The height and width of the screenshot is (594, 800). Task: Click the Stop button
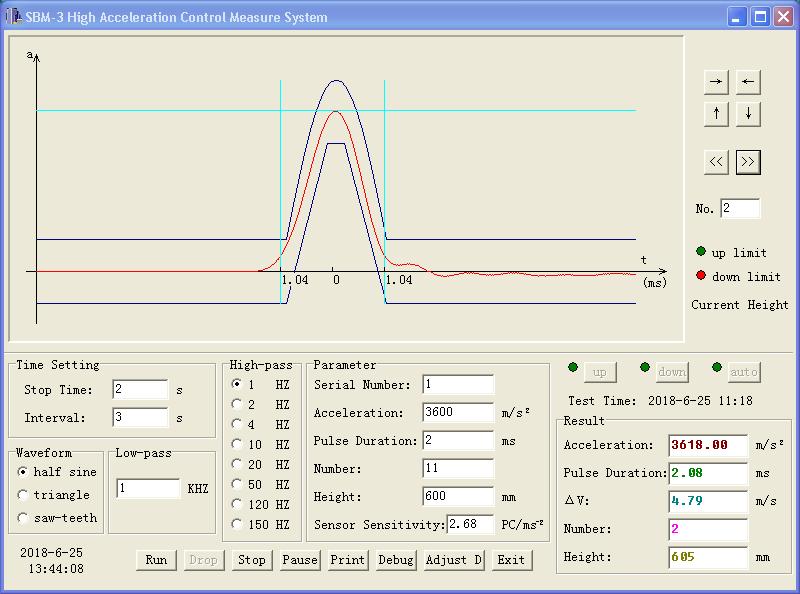[x=252, y=560]
